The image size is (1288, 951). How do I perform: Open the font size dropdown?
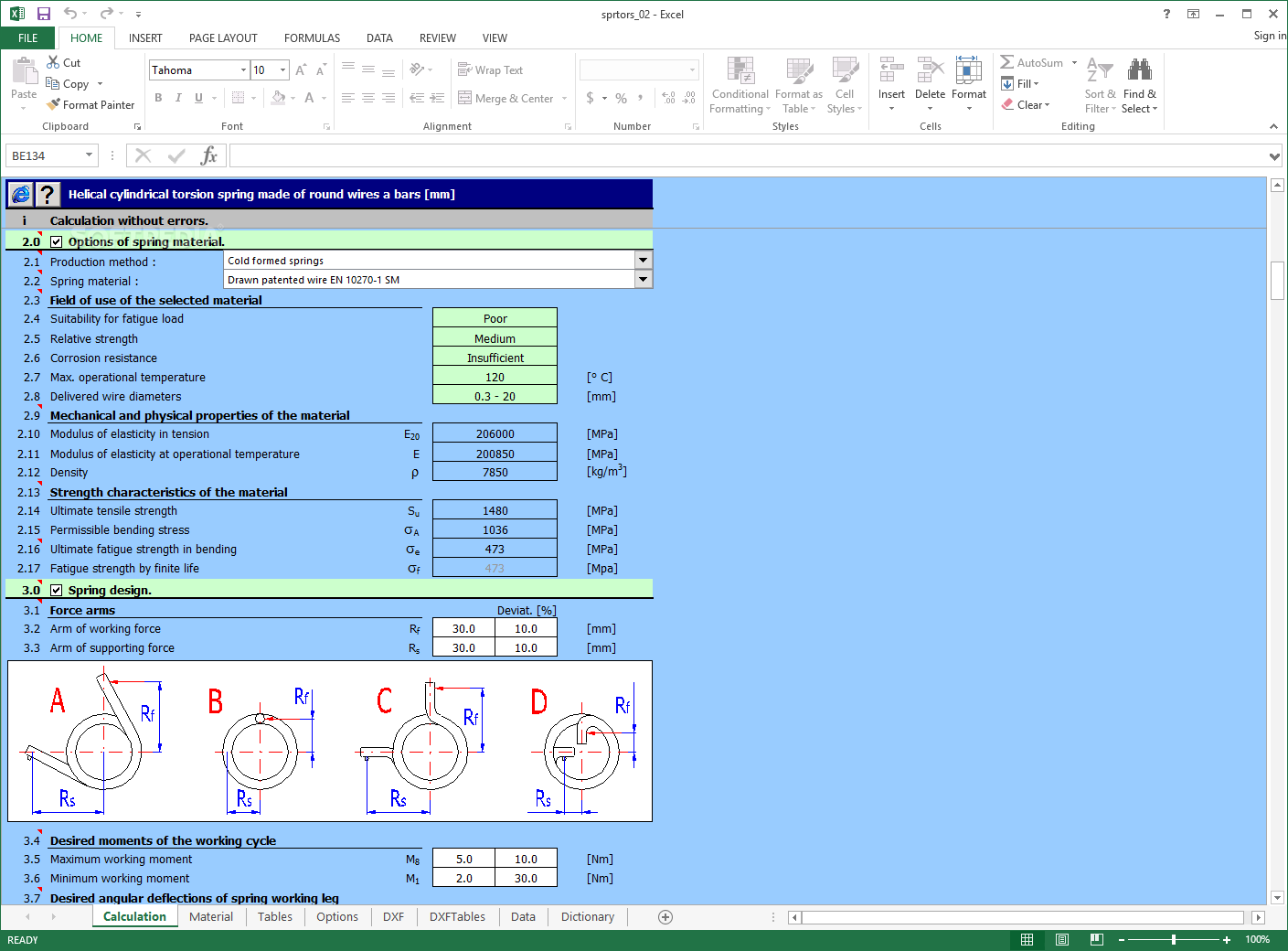(283, 69)
